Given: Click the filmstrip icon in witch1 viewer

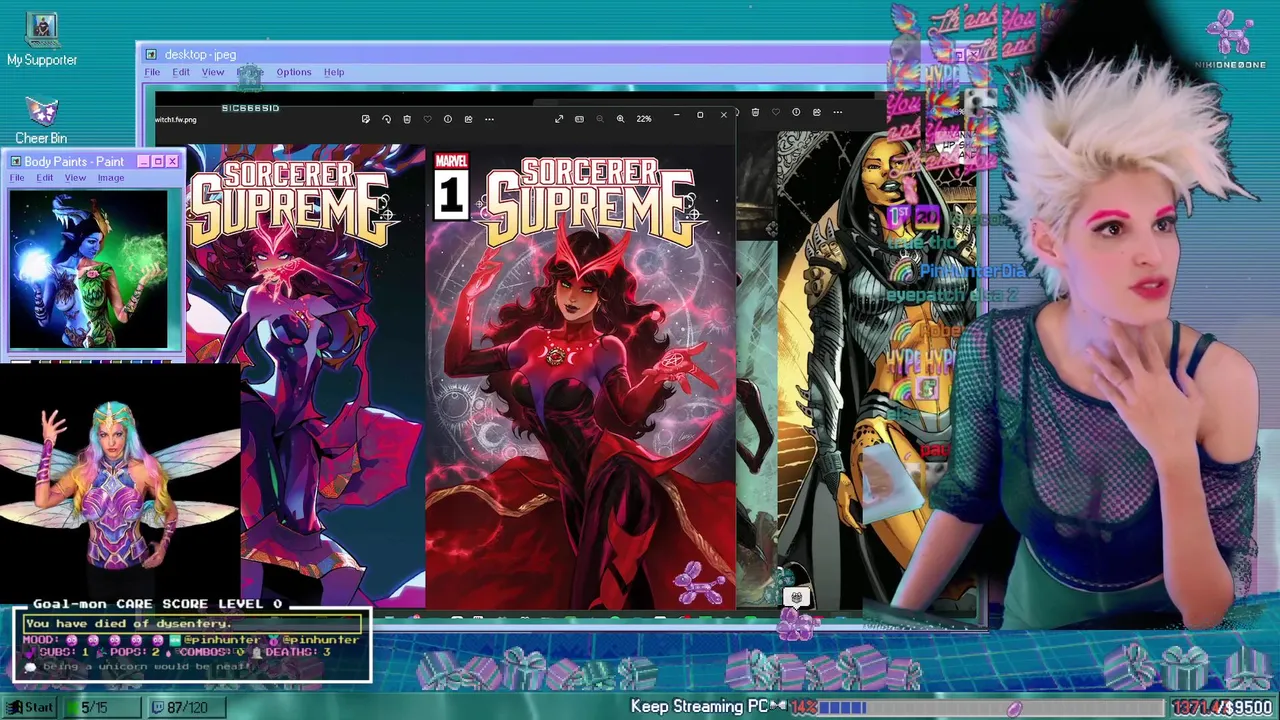Looking at the screenshot, I should point(579,119).
